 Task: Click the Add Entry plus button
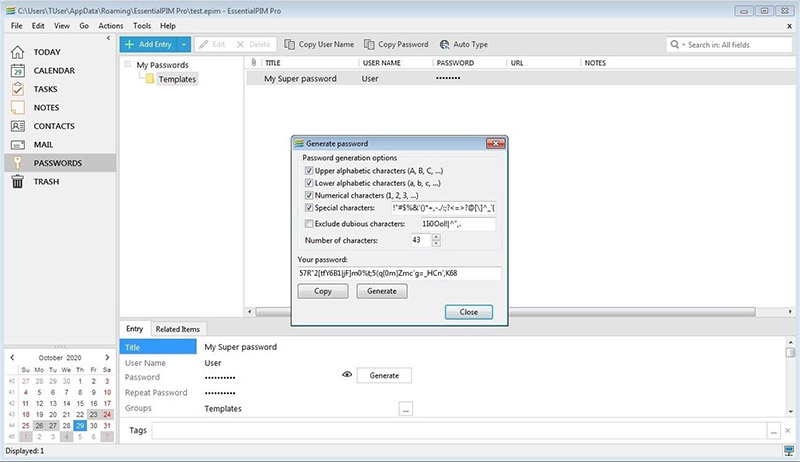pos(148,44)
